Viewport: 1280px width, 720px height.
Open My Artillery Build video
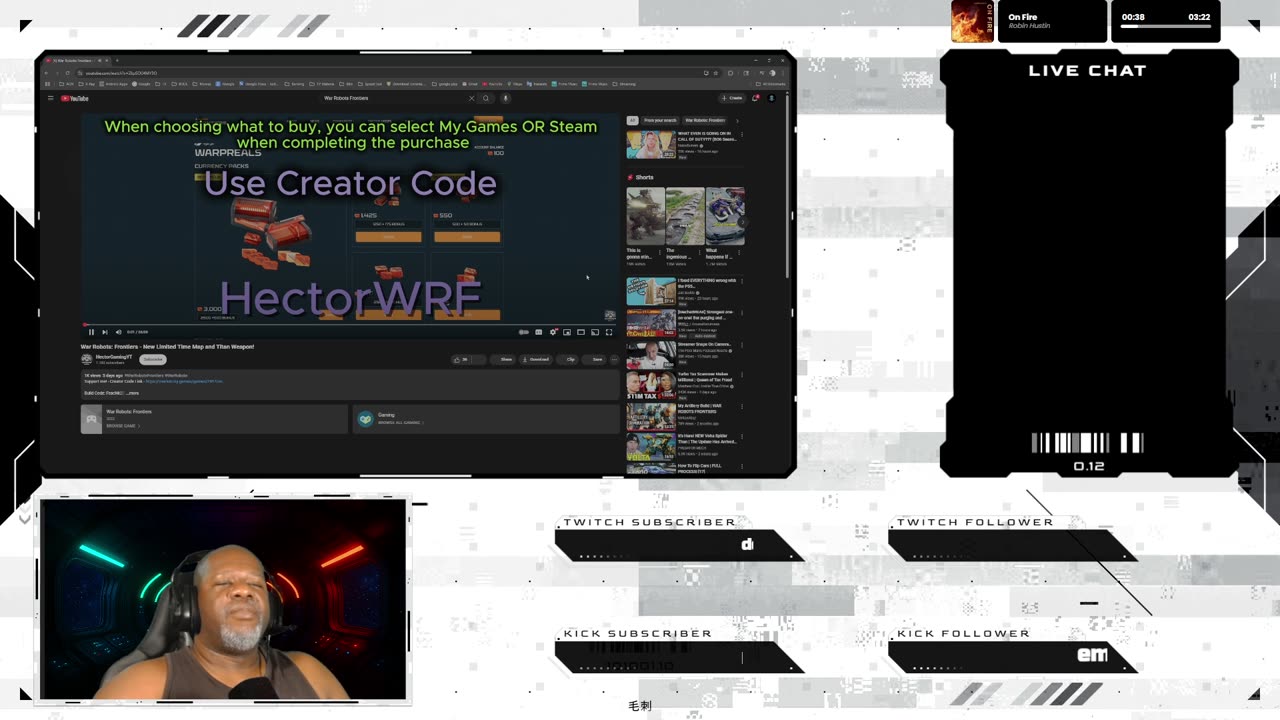(x=651, y=416)
